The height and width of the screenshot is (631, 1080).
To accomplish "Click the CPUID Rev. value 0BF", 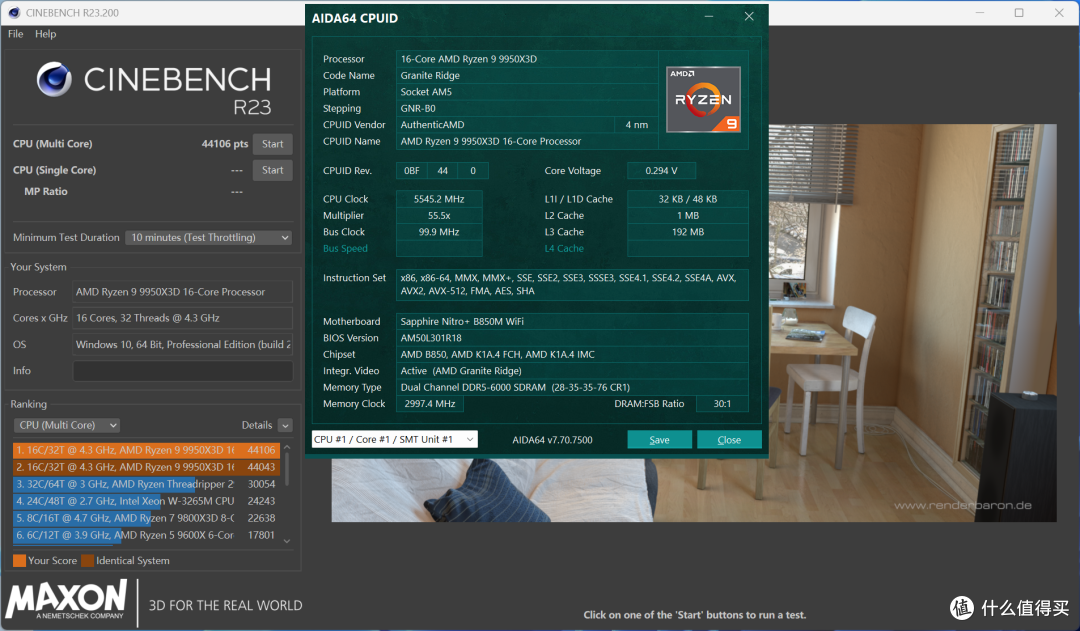I will (x=411, y=171).
